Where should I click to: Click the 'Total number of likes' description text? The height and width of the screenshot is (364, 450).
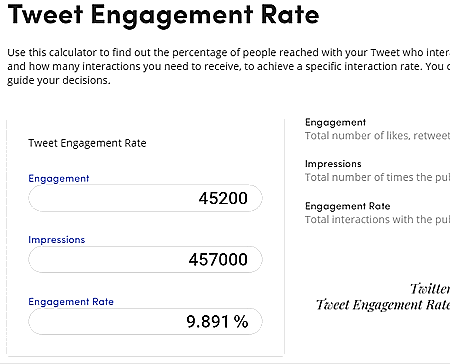(x=377, y=136)
